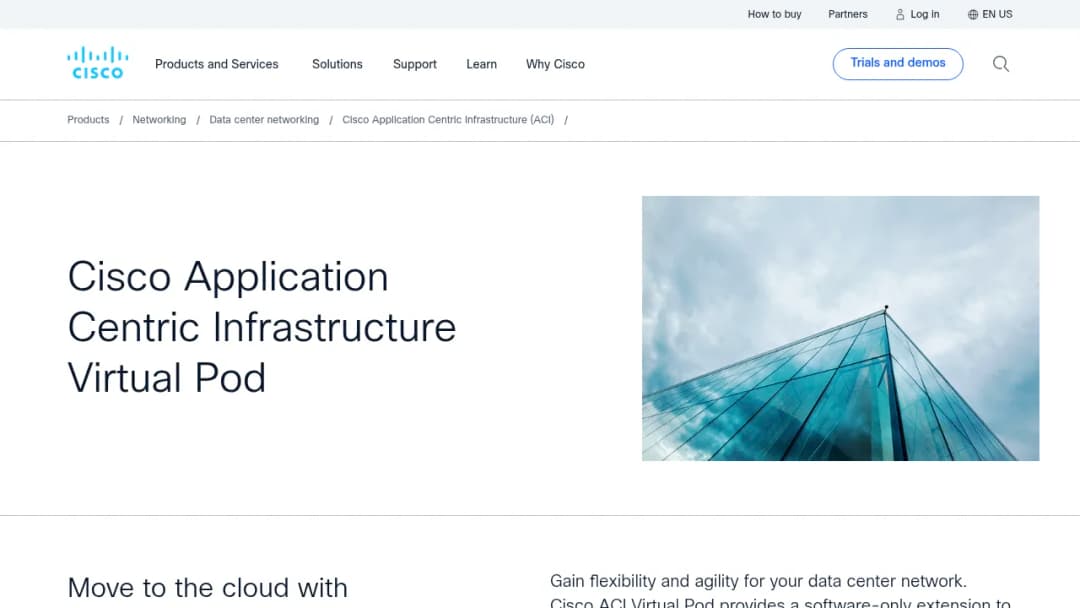Click the 'Gain flexibility and agility' paragraph
The height and width of the screenshot is (608, 1080).
pos(780,591)
